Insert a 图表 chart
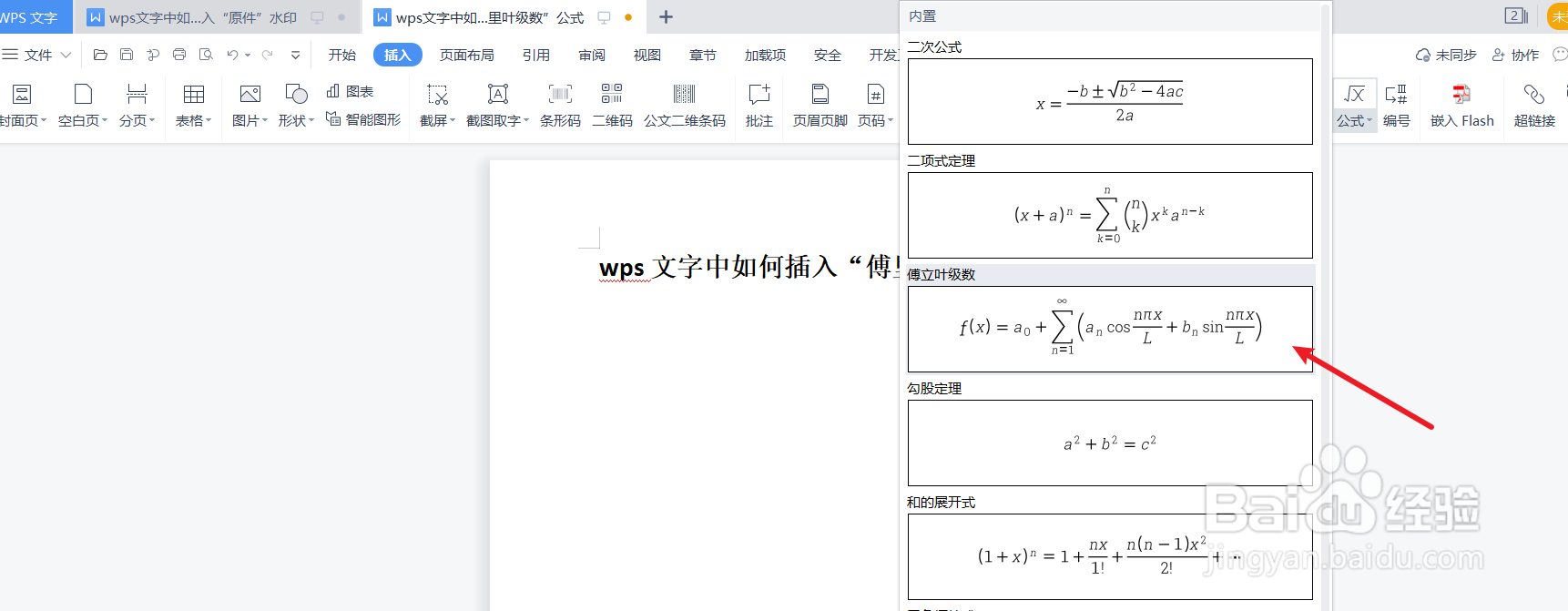 (350, 91)
